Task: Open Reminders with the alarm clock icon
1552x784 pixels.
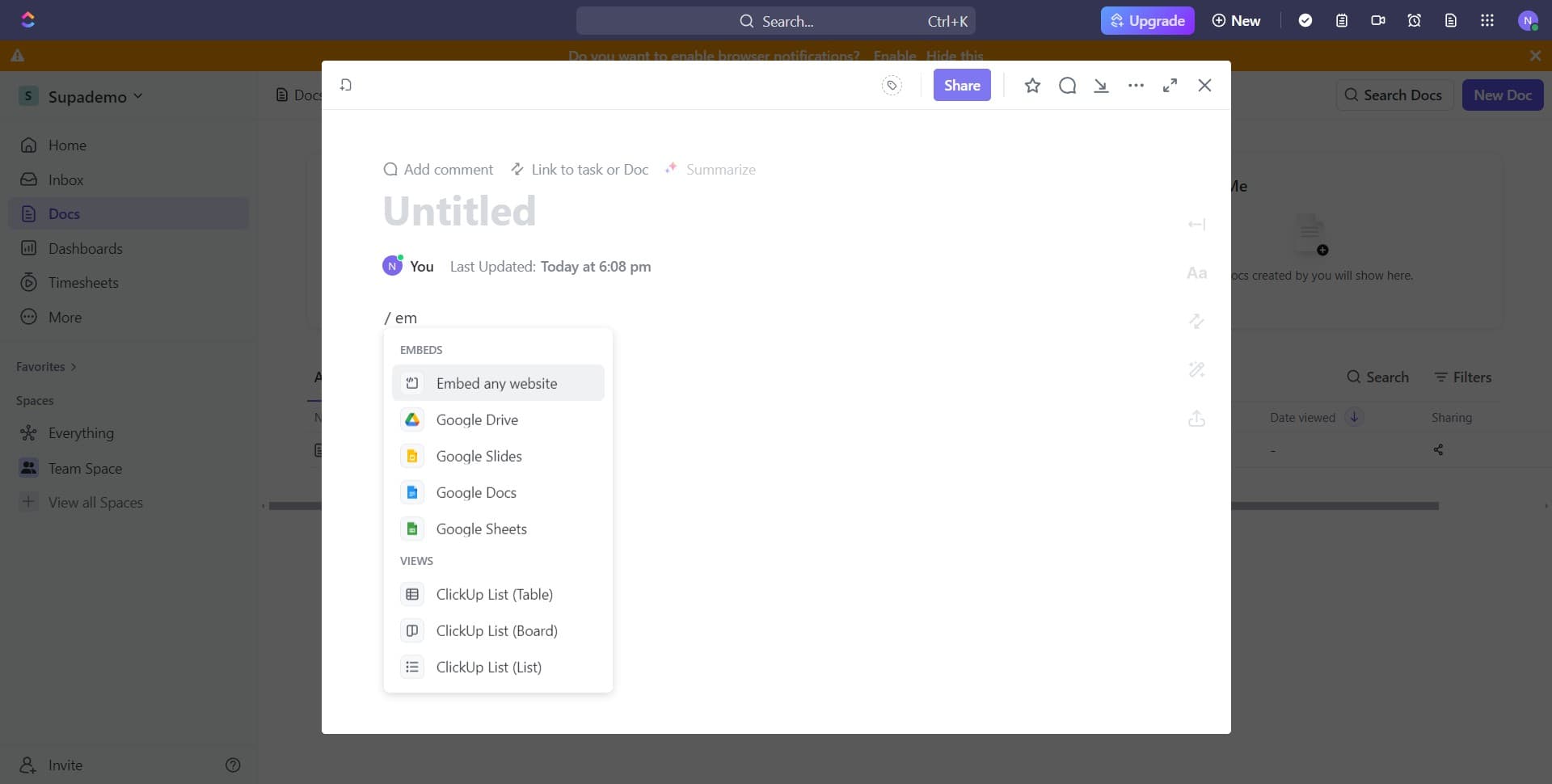Action: (x=1414, y=20)
